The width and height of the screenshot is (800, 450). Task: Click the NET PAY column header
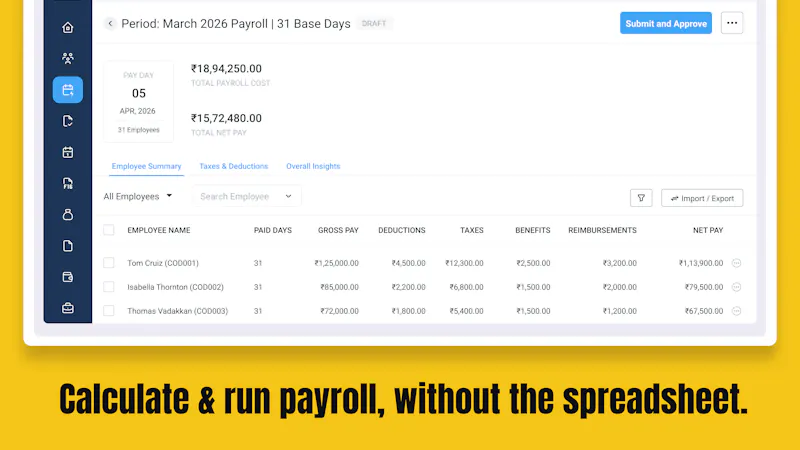click(x=708, y=231)
